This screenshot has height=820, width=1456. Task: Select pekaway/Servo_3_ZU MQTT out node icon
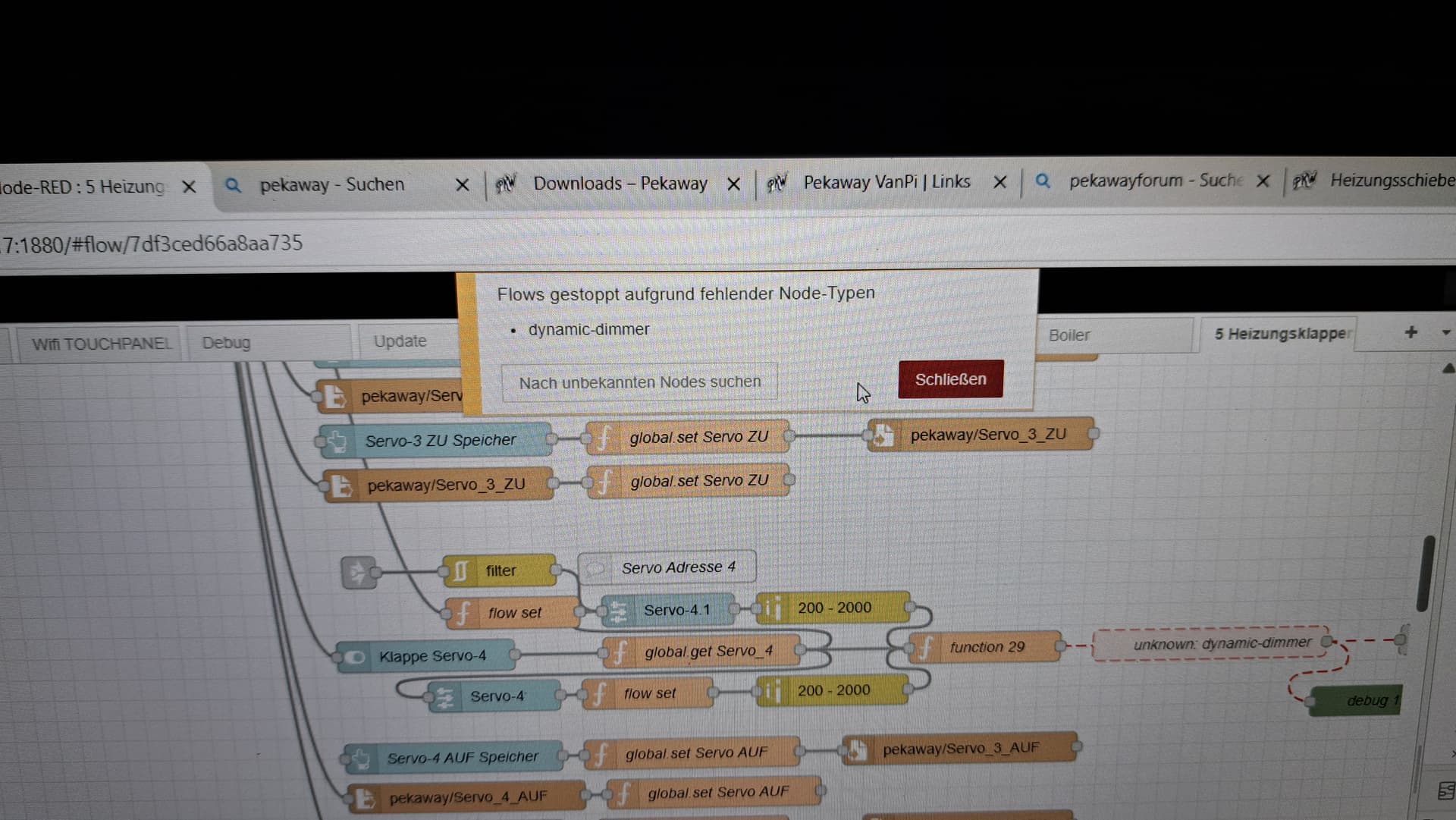[x=883, y=435]
